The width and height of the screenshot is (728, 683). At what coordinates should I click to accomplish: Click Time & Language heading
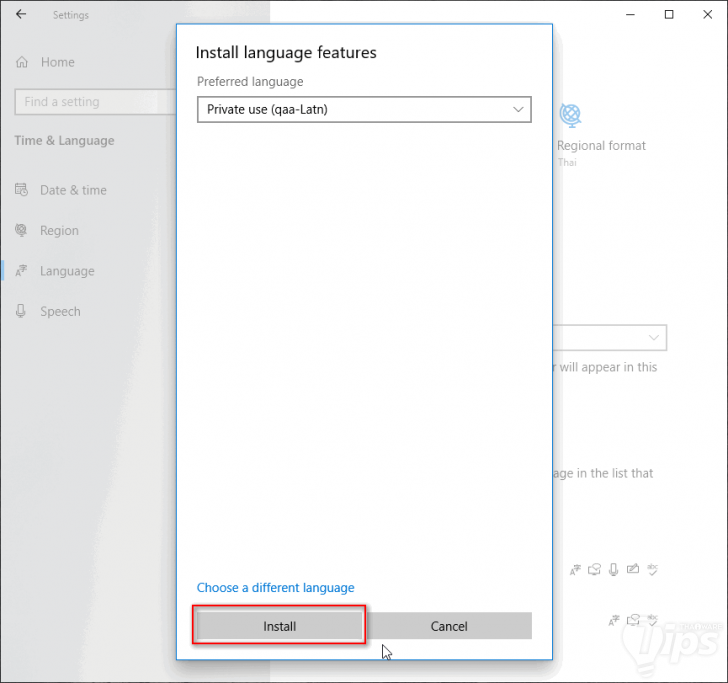tap(64, 140)
